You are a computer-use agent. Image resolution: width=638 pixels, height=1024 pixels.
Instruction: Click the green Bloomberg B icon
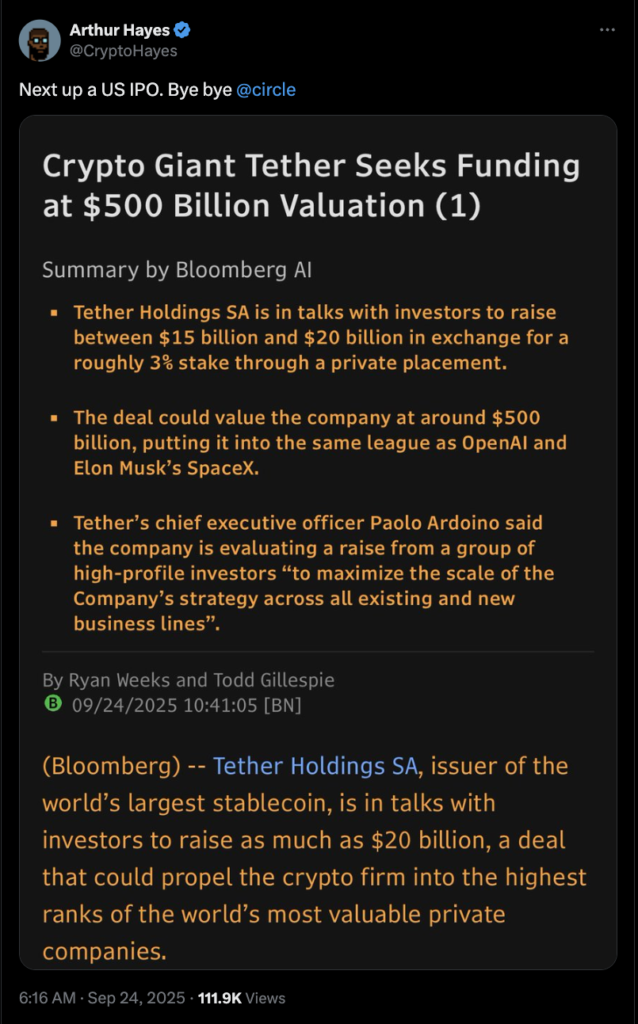[53, 703]
